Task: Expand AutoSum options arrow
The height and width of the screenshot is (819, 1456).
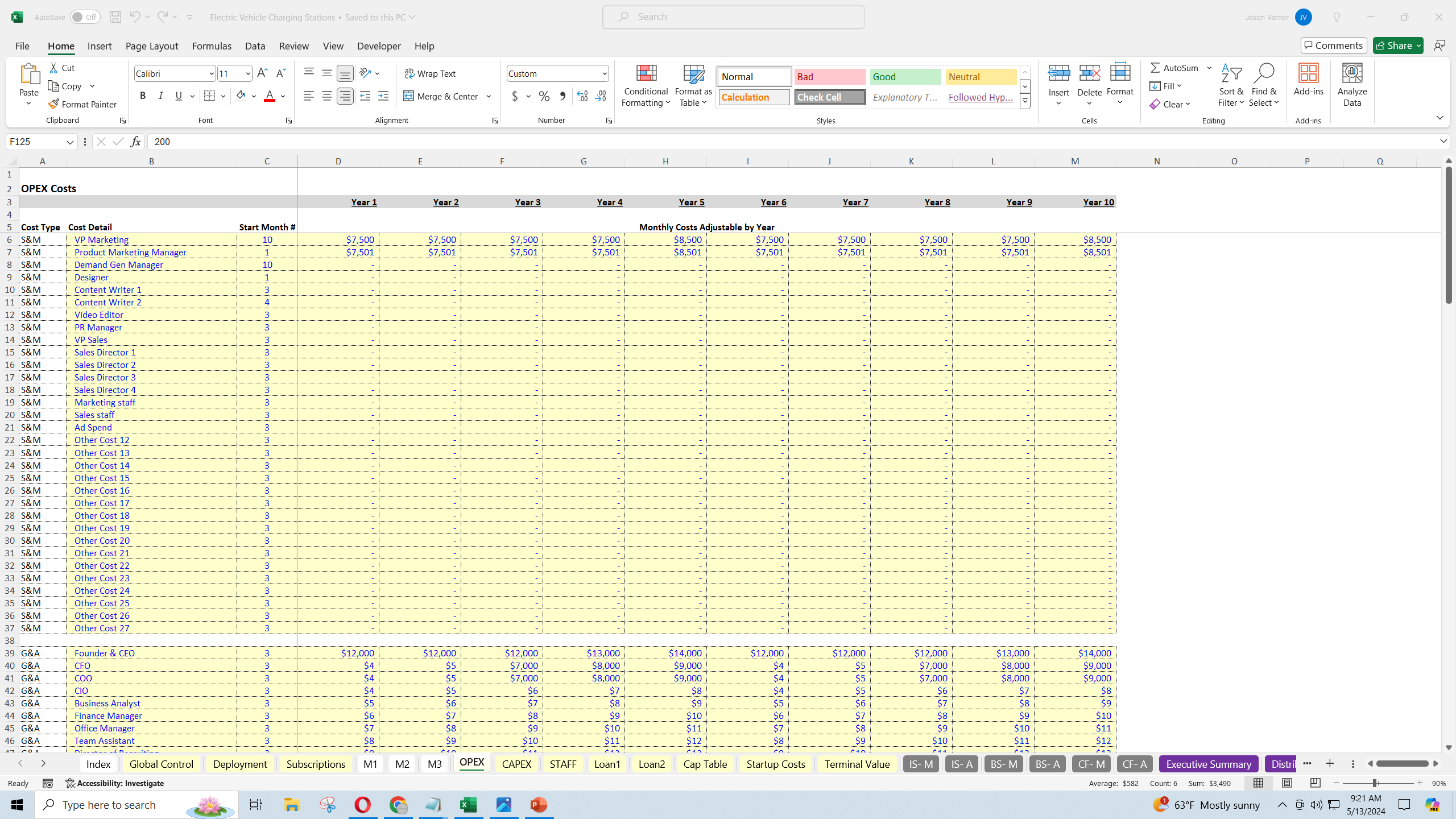Action: (x=1209, y=68)
